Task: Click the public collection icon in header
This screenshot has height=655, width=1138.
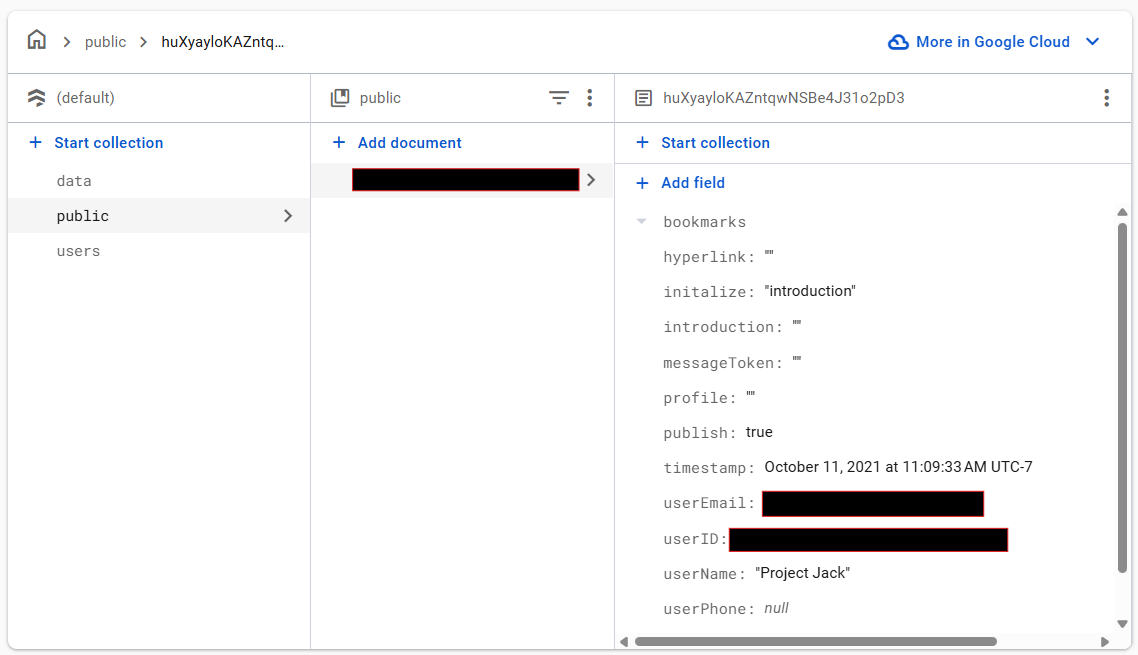Action: pyautogui.click(x=340, y=97)
